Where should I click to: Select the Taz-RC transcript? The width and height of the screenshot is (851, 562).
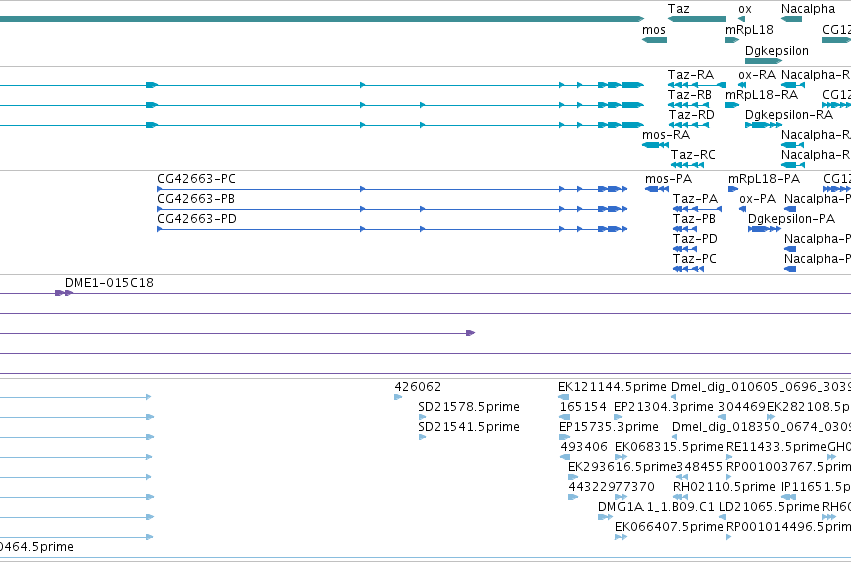tap(687, 165)
